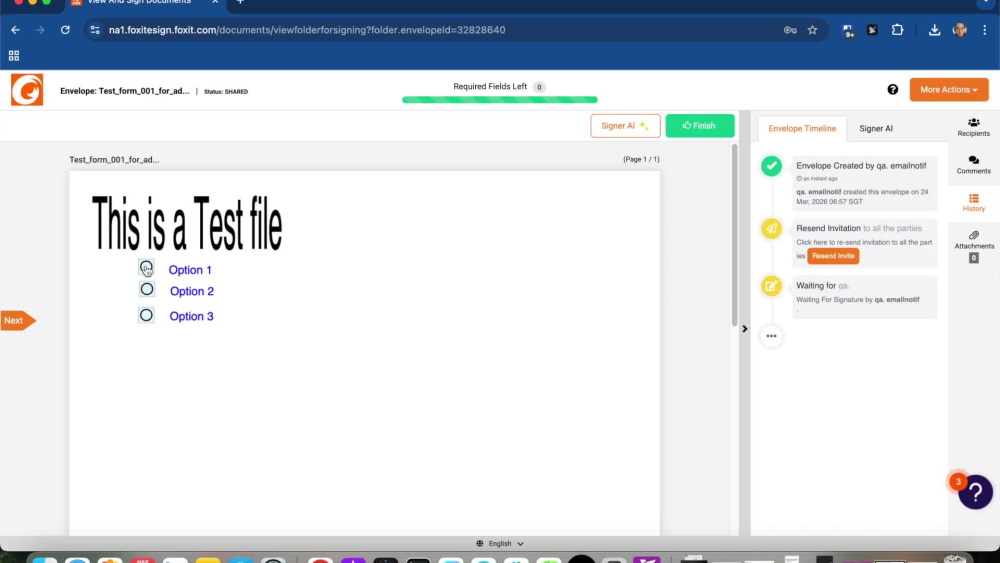The width and height of the screenshot is (1000, 563).
Task: Click 'Waiting For Signature by qa. emailnotif' text
Action: point(858,300)
